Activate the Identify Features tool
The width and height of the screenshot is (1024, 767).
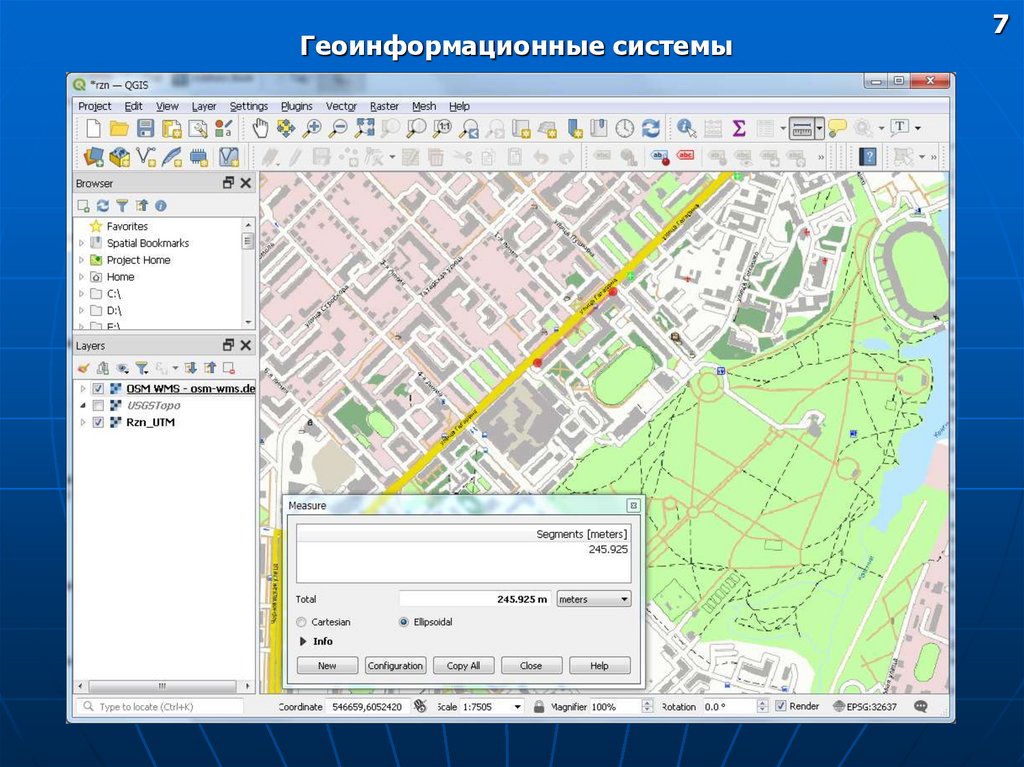tap(686, 128)
